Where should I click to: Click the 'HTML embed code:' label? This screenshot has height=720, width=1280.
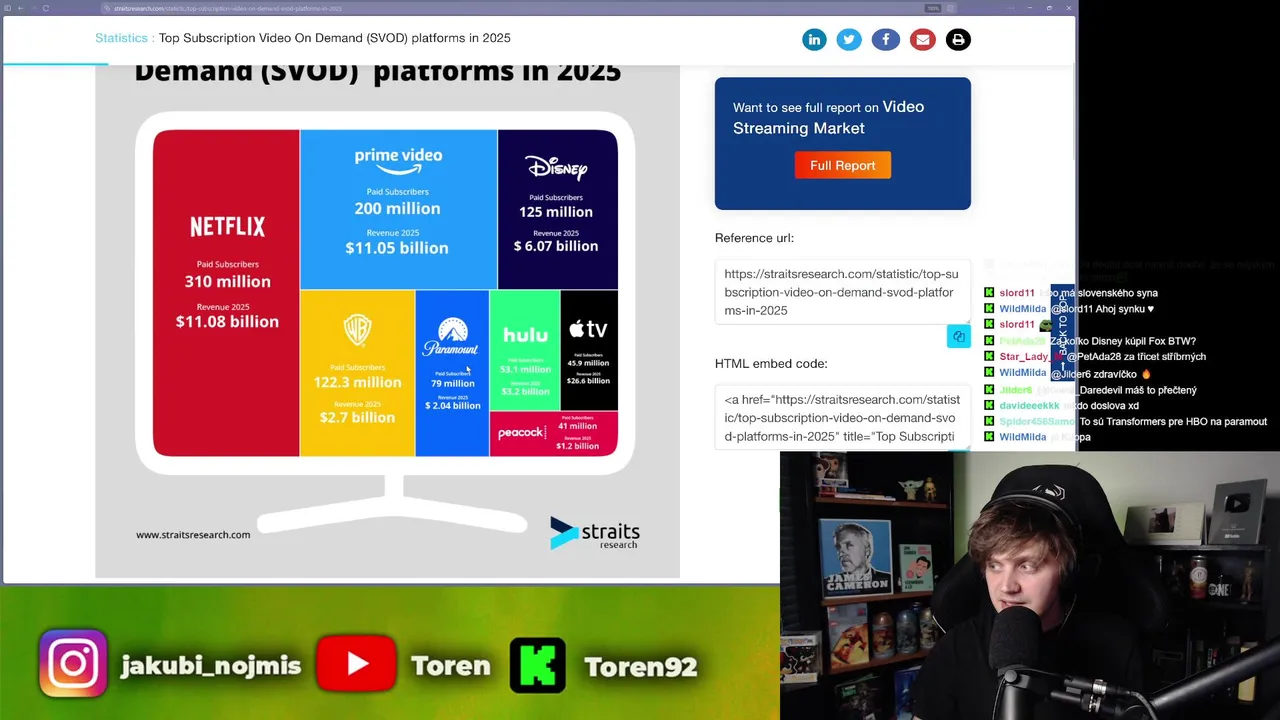click(x=771, y=364)
